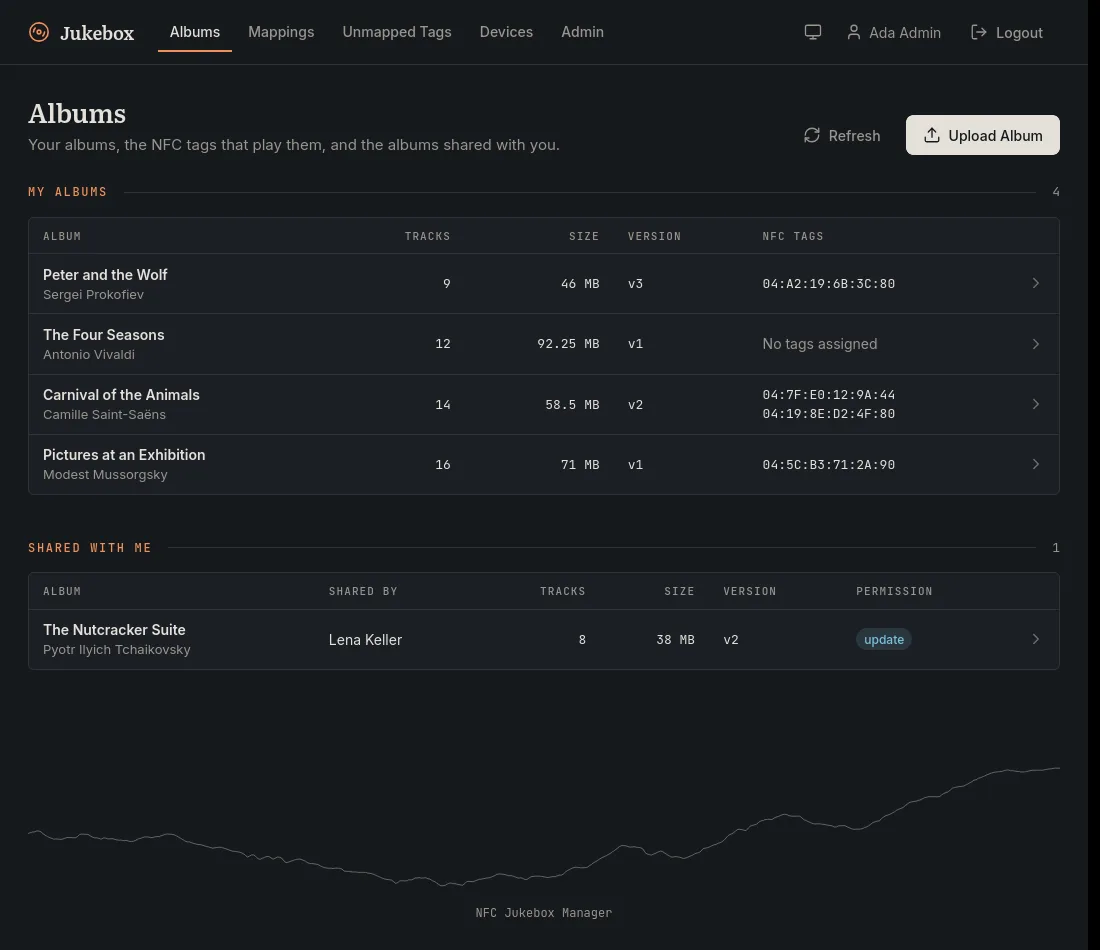Click artist name Pyotr Ilyich Tchaikovsky
Viewport: 1100px width, 950px height.
pyautogui.click(x=116, y=650)
